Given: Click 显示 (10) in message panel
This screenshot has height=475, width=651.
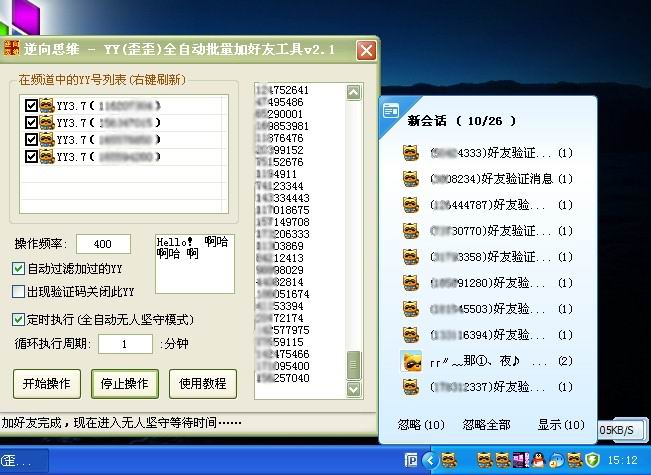Looking at the screenshot, I should click(561, 425).
